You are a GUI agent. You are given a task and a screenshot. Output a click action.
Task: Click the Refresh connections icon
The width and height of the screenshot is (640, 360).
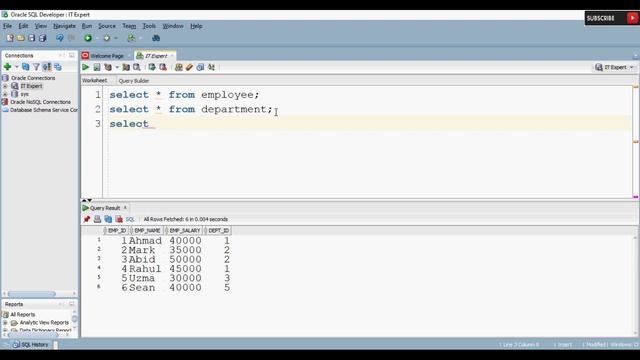[26, 67]
